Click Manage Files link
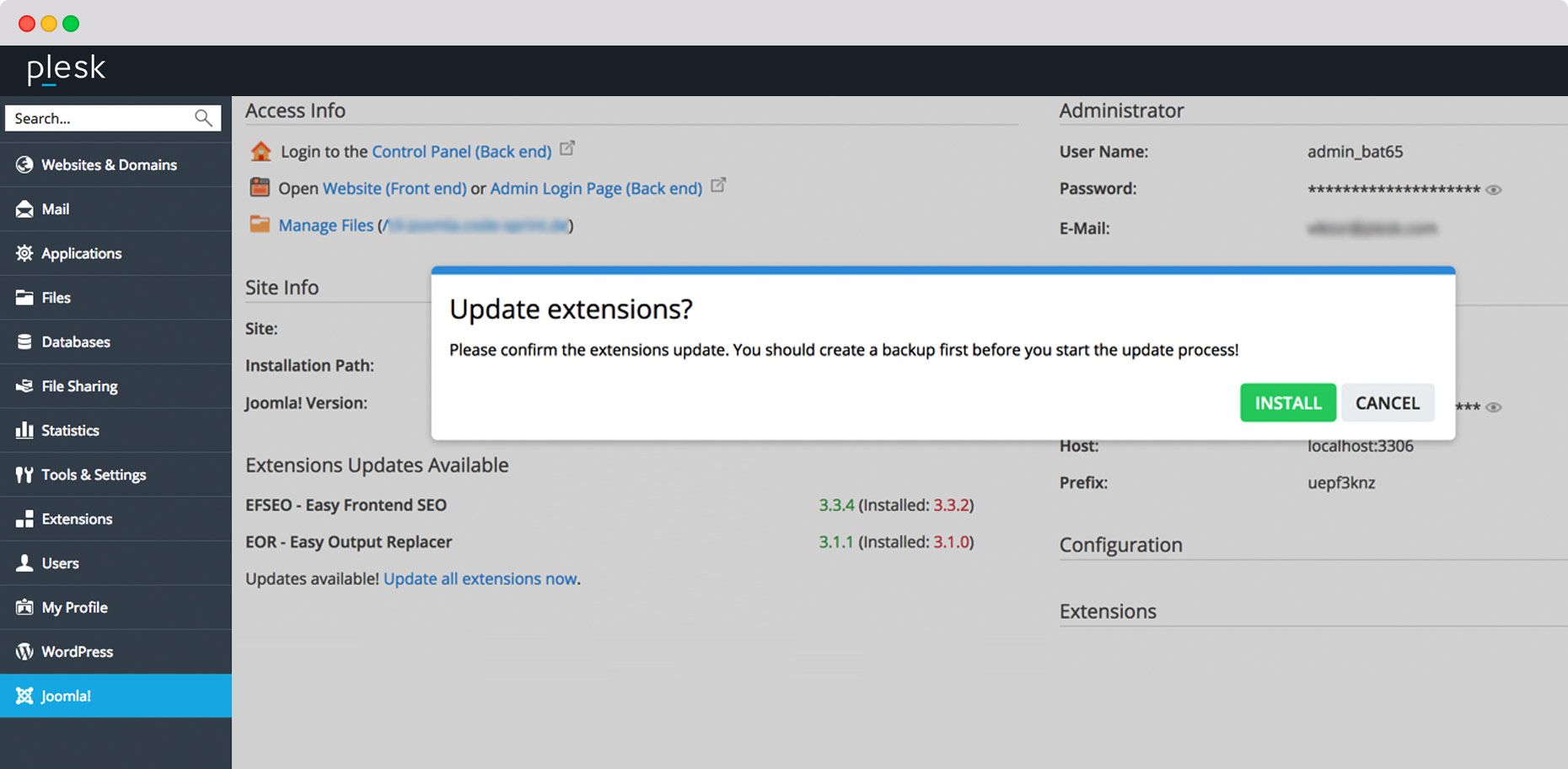The image size is (1568, 769). coord(326,225)
